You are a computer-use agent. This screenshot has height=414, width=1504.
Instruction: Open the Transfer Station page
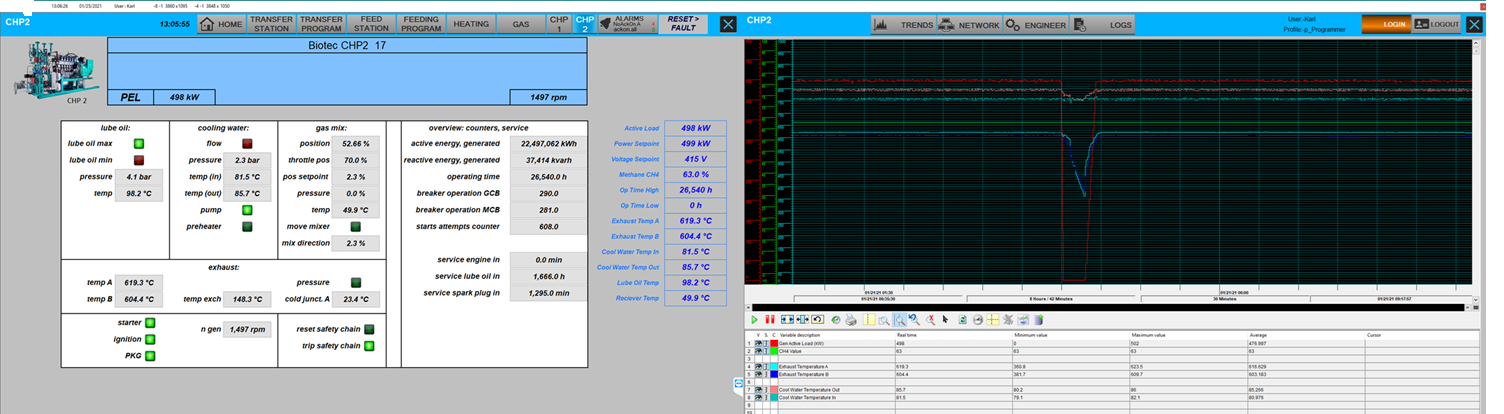pyautogui.click(x=270, y=24)
